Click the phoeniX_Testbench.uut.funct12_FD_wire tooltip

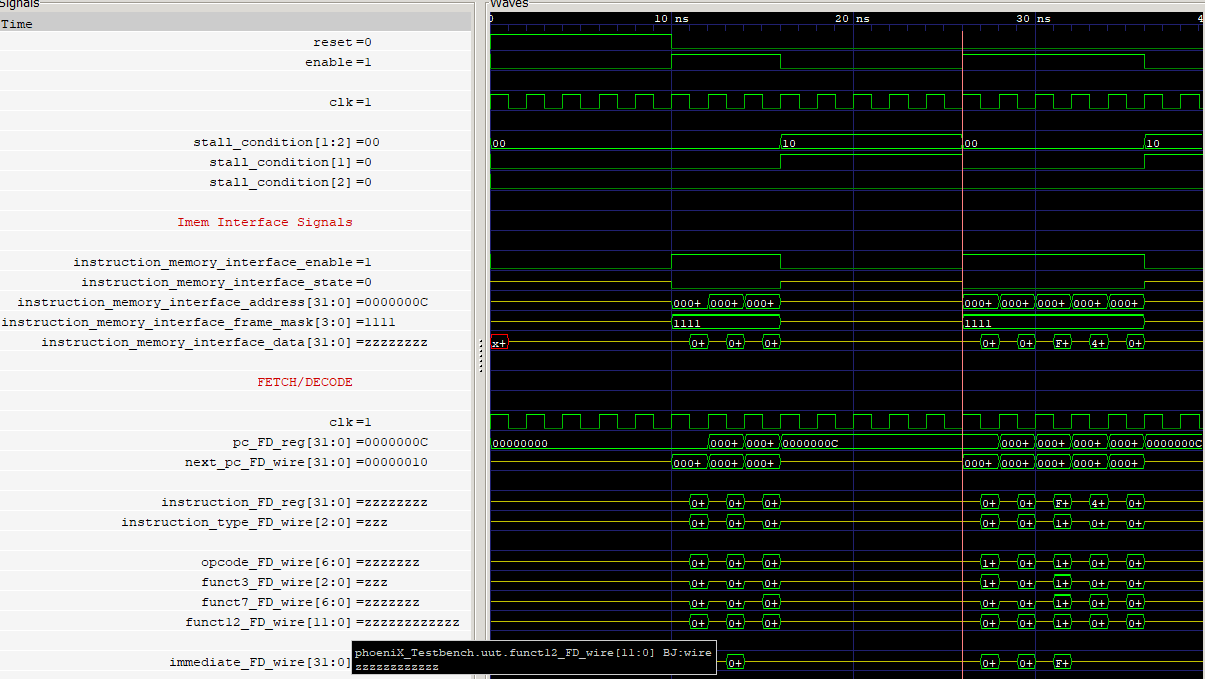point(534,658)
